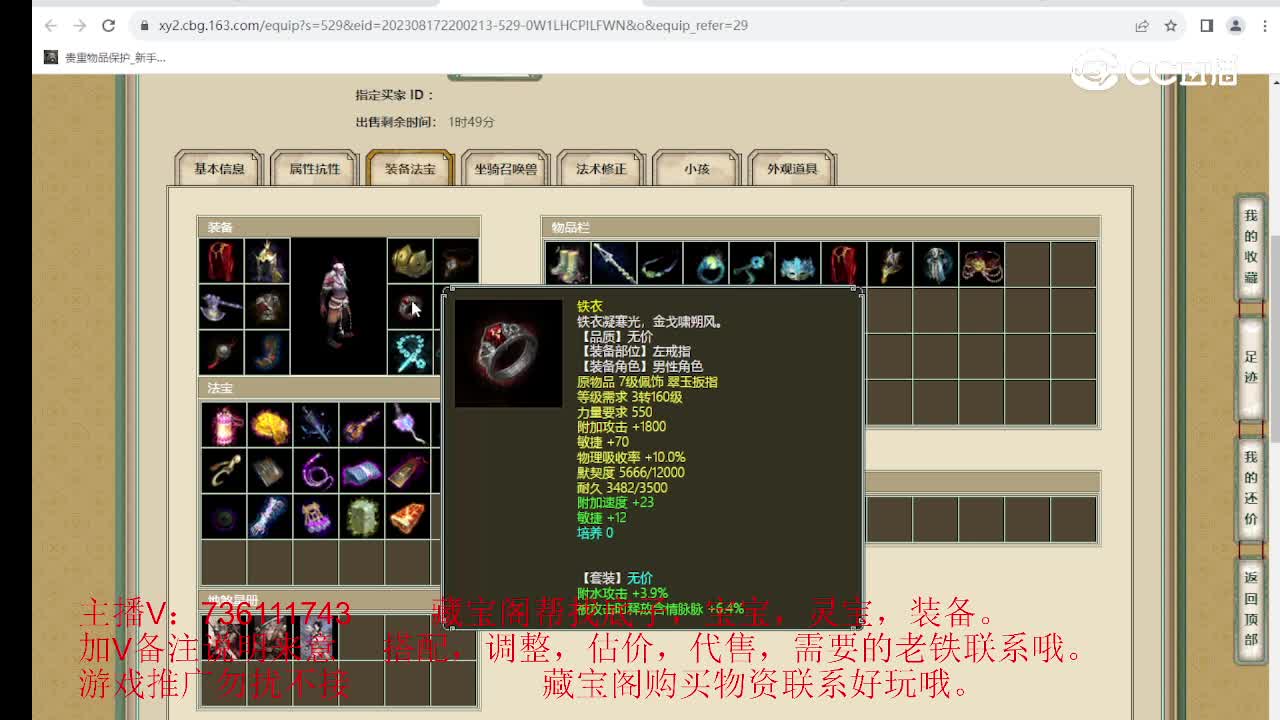Click the large ring image in tooltip
This screenshot has height=720, width=1280.
click(508, 353)
